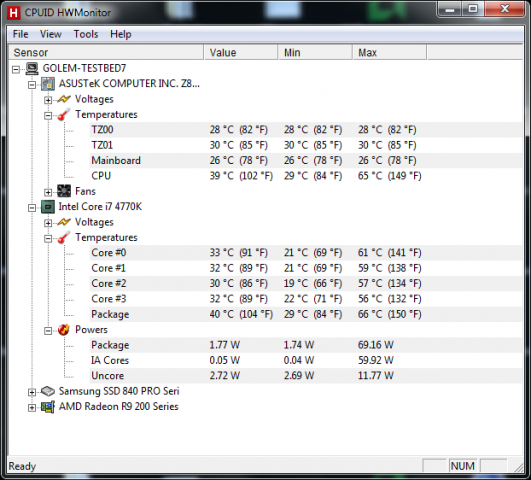Image resolution: width=531 pixels, height=480 pixels.
Task: Collapse the Intel Core i7 4770K node
Action: point(32,208)
